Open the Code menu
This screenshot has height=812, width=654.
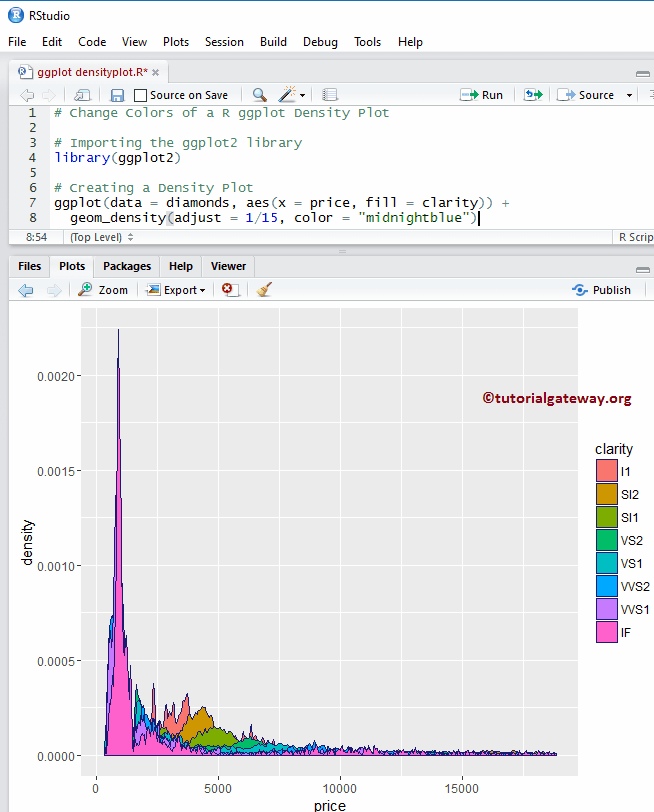tap(92, 42)
